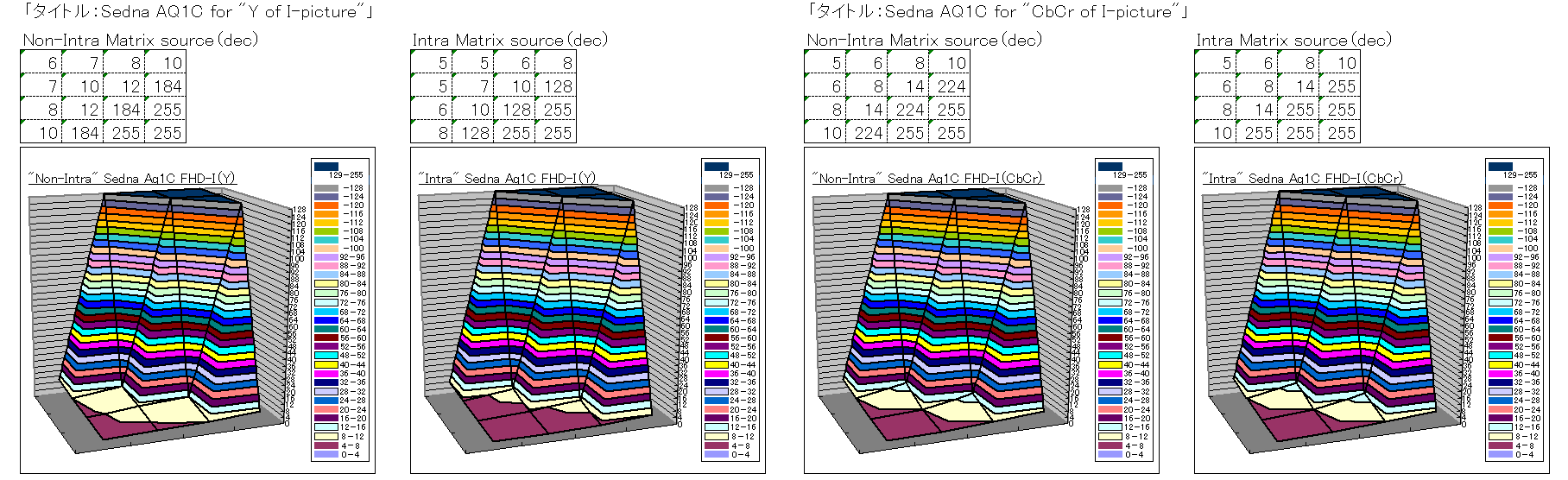This screenshot has height=480, width=1568.
Task: Pick the 48-52 legend swatch in the Intra CbCr chart
Action: 1500,355
